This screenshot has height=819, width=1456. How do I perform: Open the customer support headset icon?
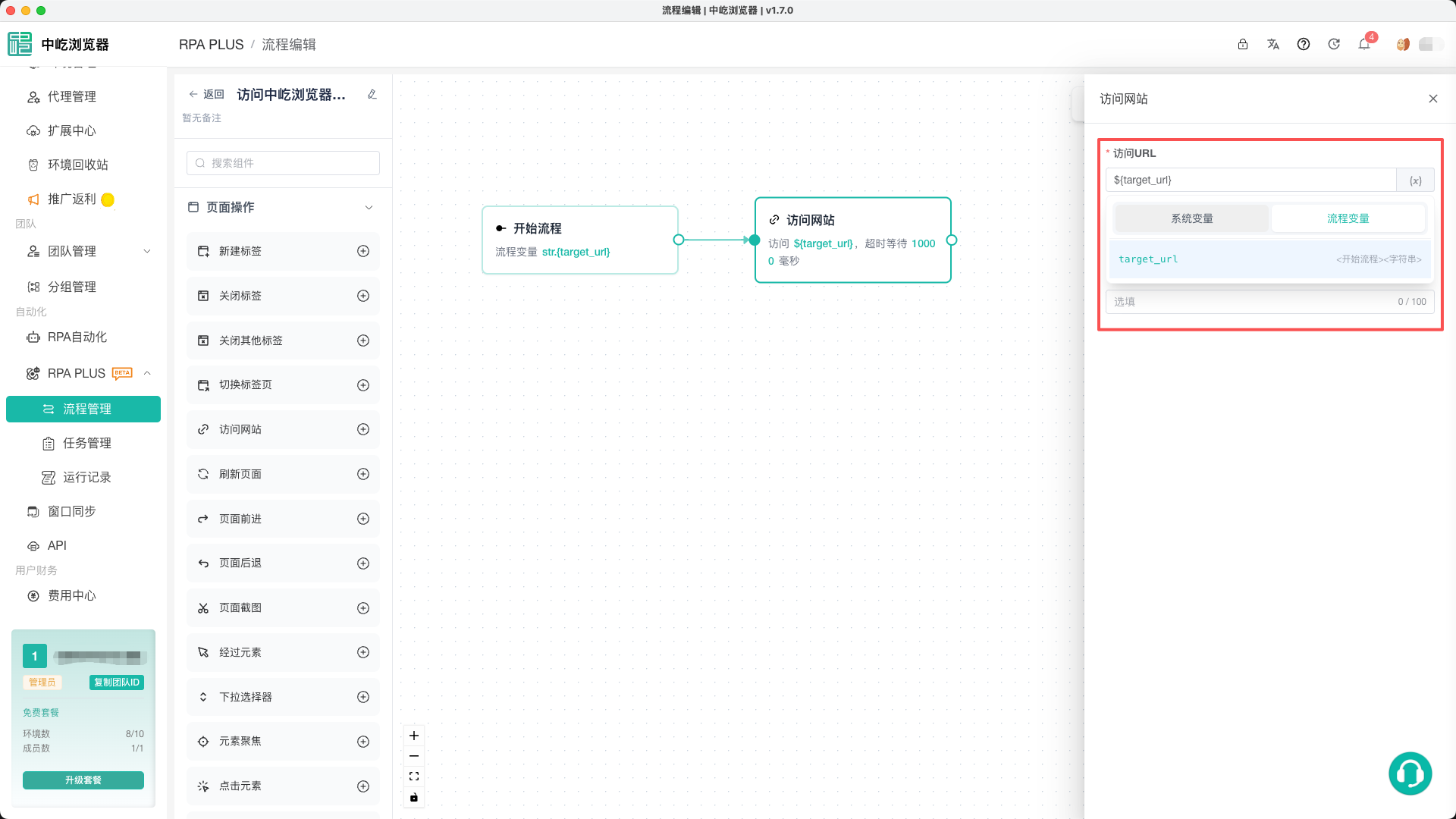(1410, 773)
